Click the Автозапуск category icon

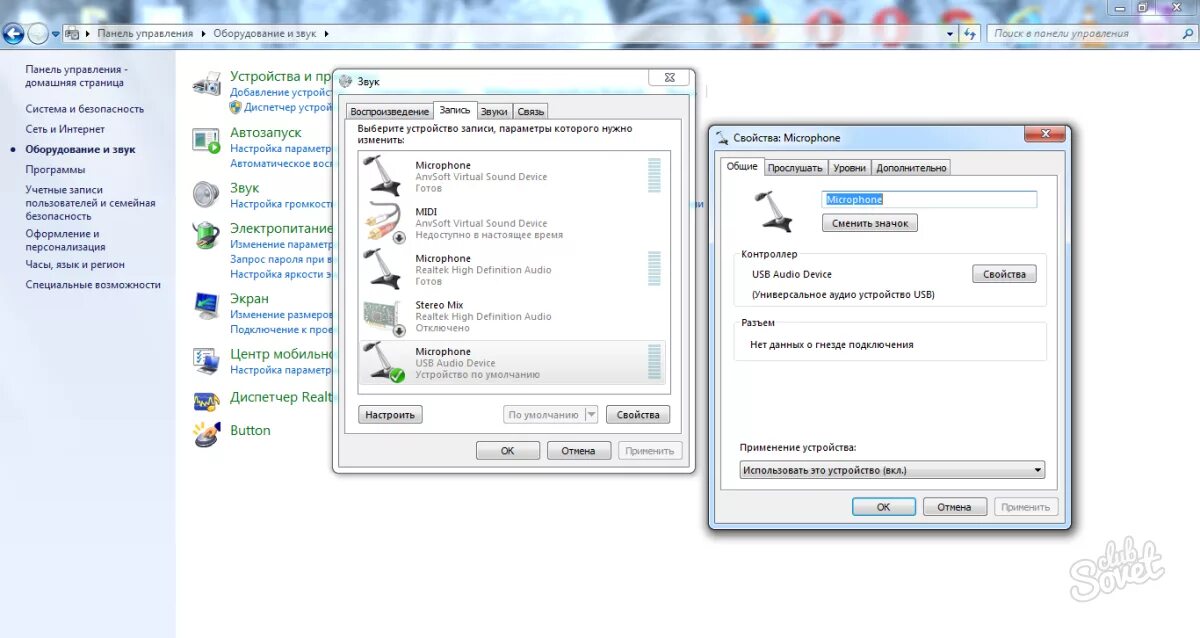206,140
